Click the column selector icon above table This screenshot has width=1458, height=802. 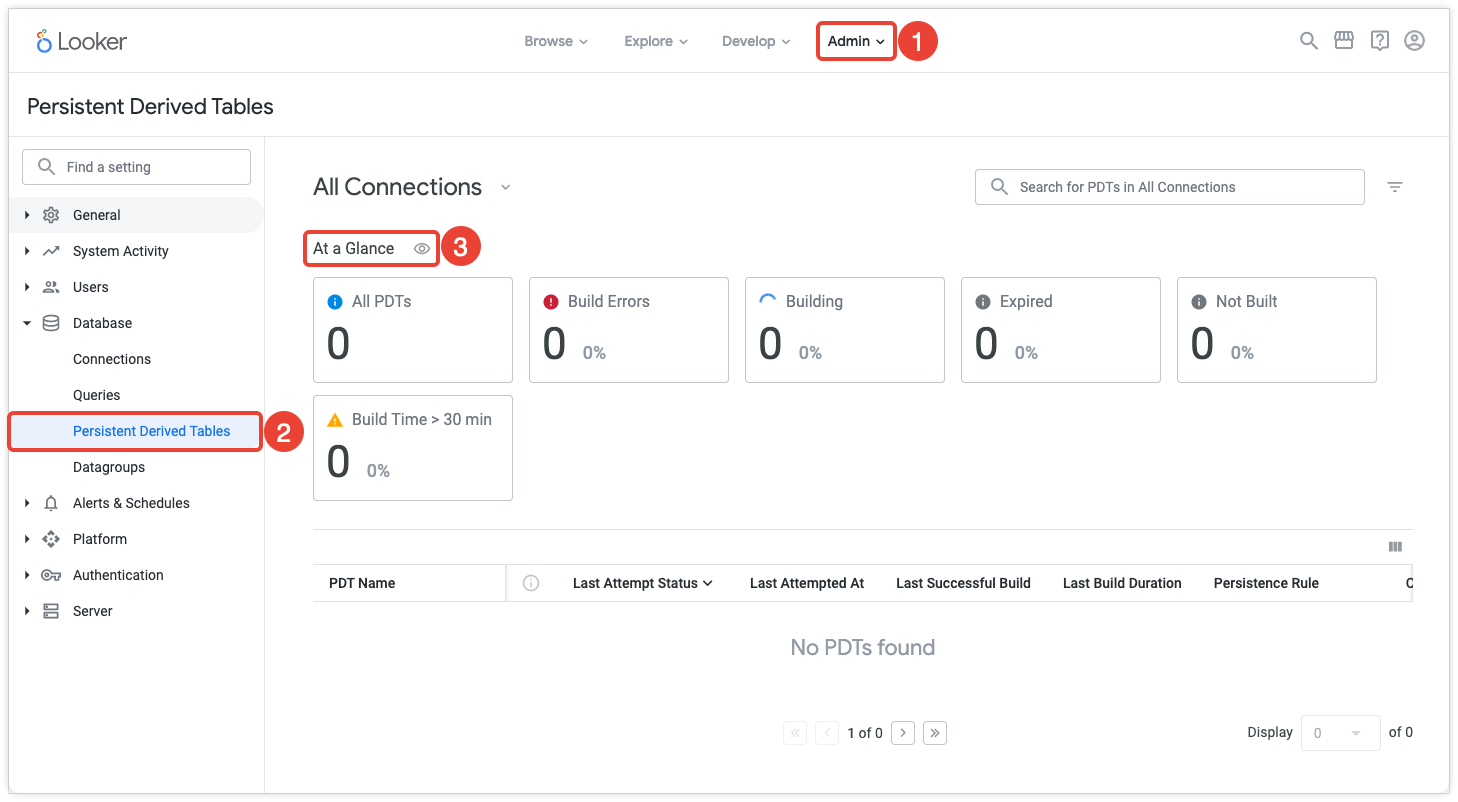click(x=1395, y=547)
